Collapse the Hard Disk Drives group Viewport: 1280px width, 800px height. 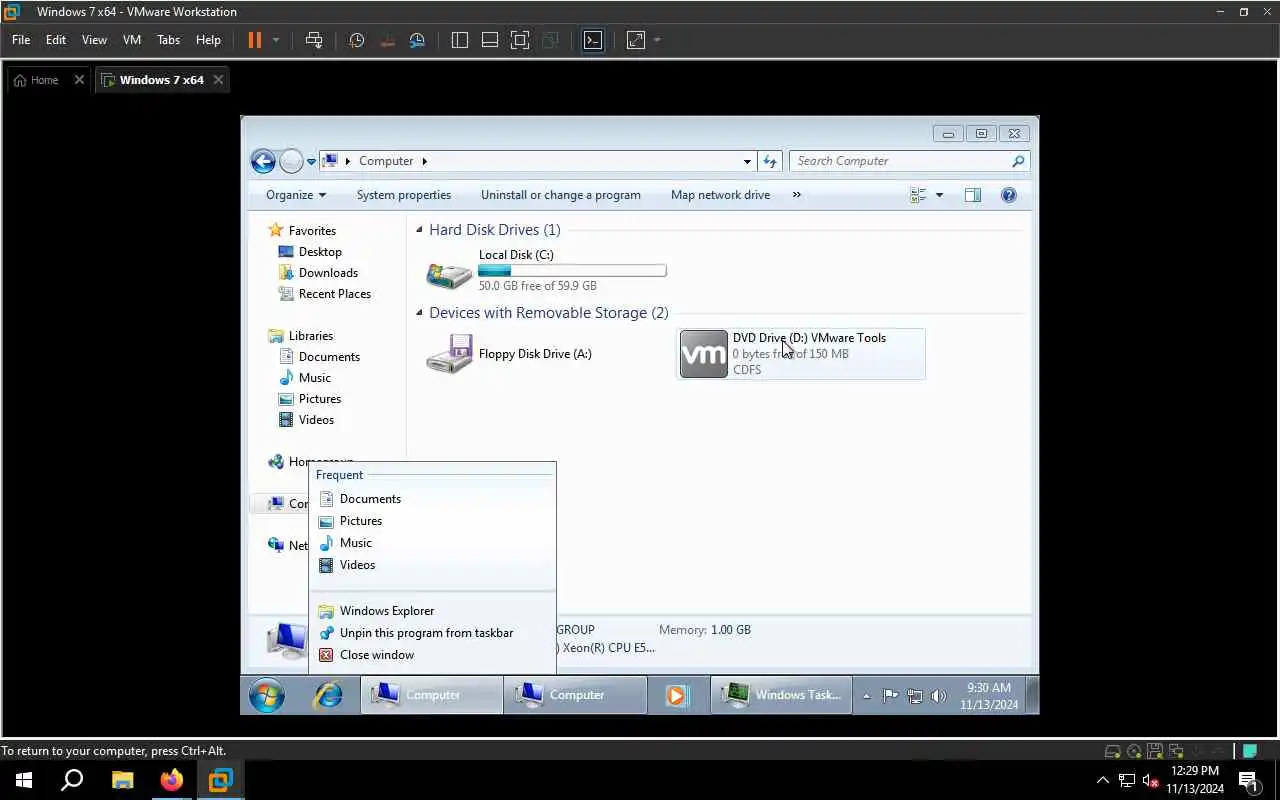(420, 230)
